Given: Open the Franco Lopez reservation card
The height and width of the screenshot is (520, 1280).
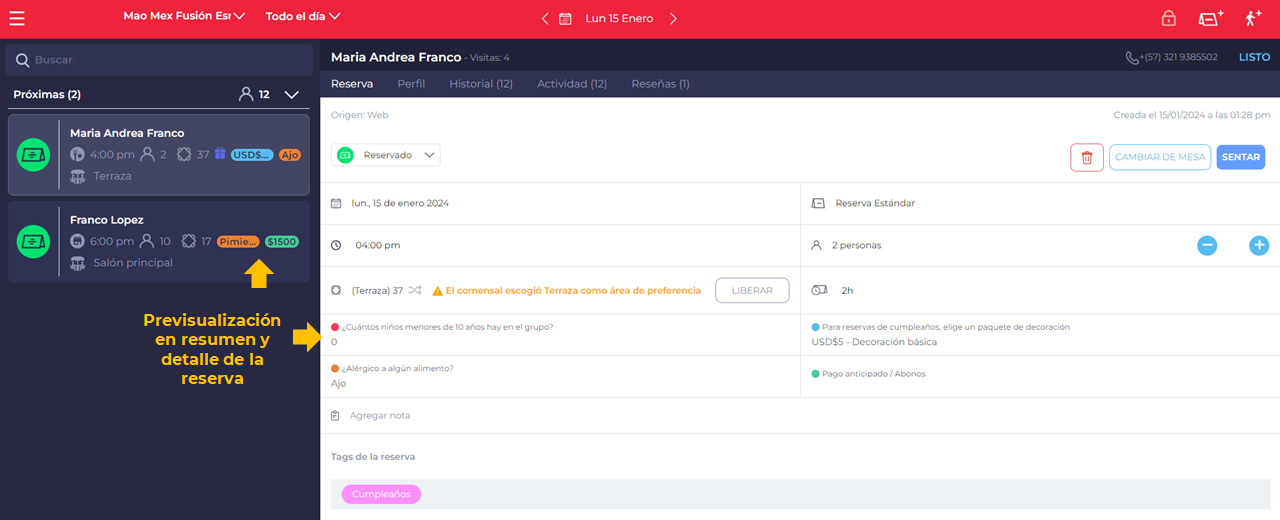Looking at the screenshot, I should pyautogui.click(x=159, y=242).
